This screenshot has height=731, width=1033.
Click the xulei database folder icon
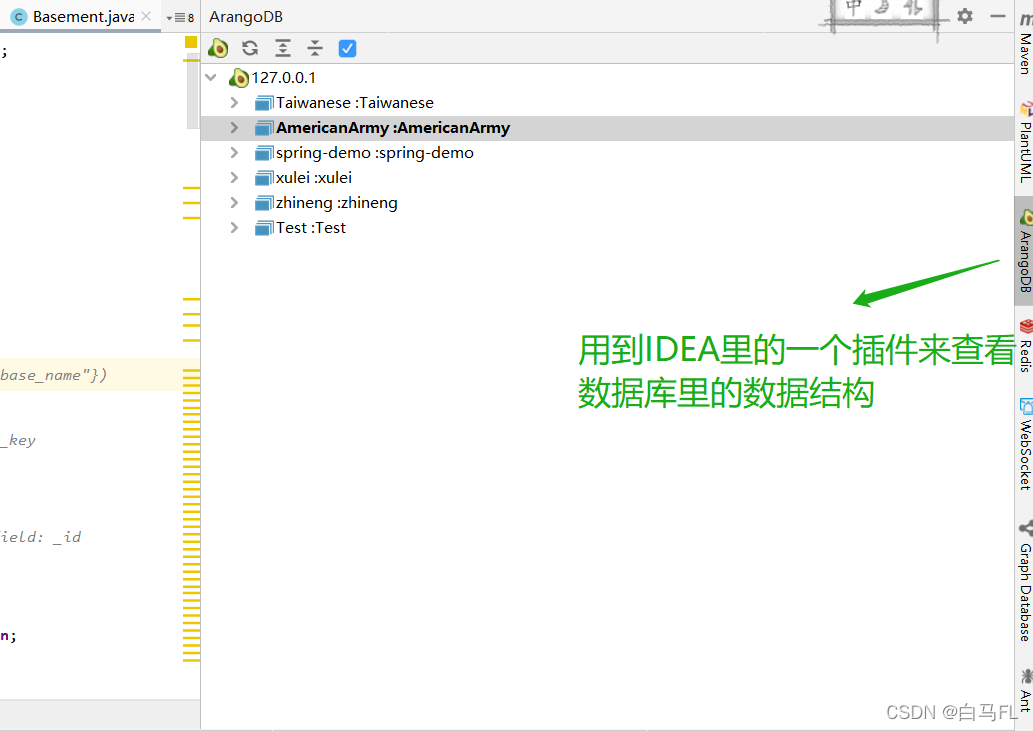tap(264, 178)
